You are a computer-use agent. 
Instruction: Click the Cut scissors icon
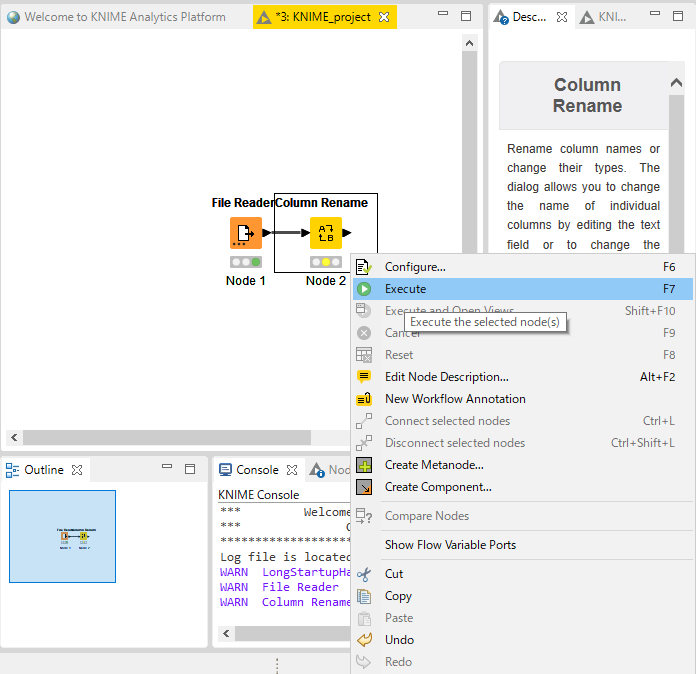pyautogui.click(x=364, y=574)
